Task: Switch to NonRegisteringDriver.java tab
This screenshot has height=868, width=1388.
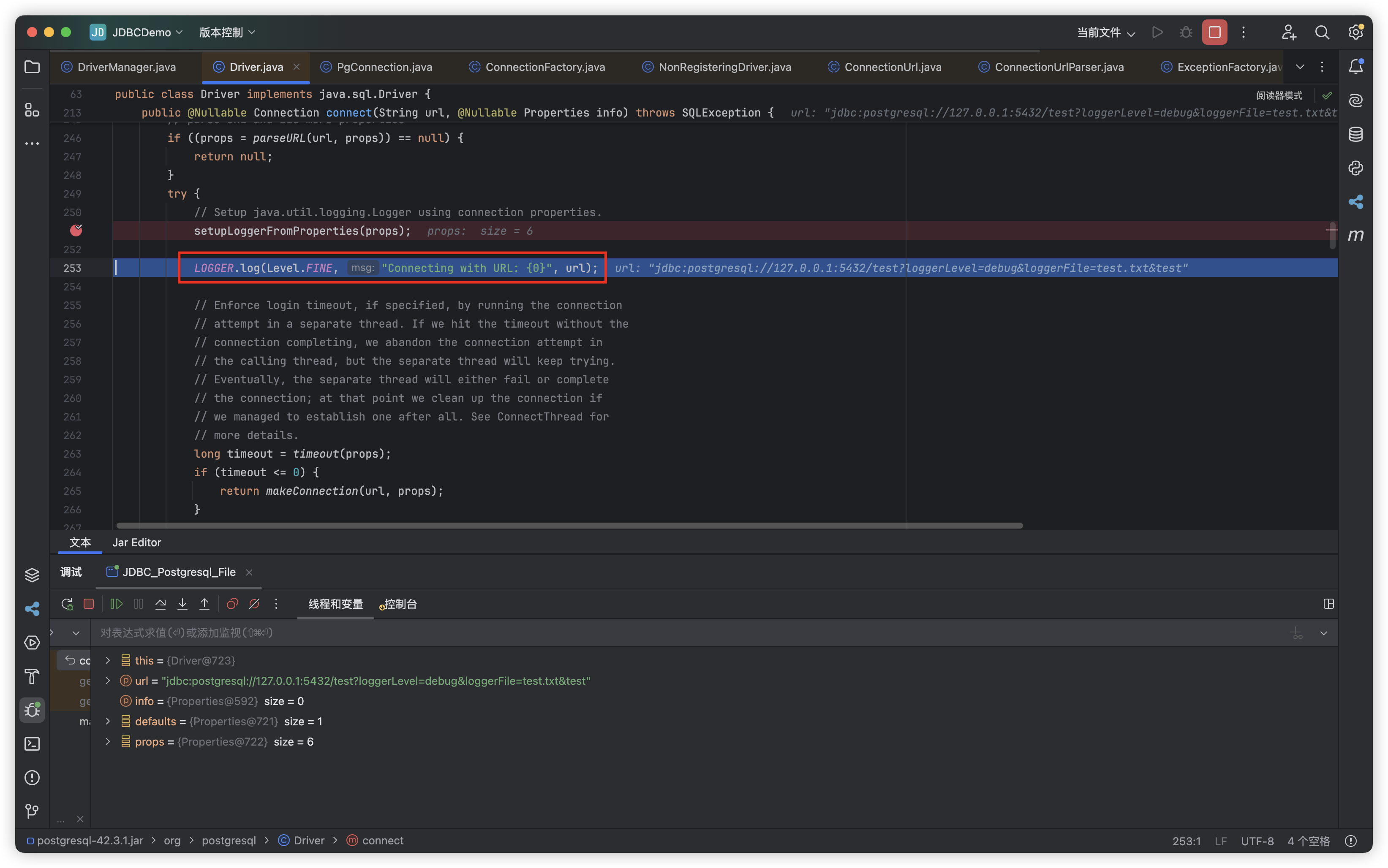Action: point(717,67)
